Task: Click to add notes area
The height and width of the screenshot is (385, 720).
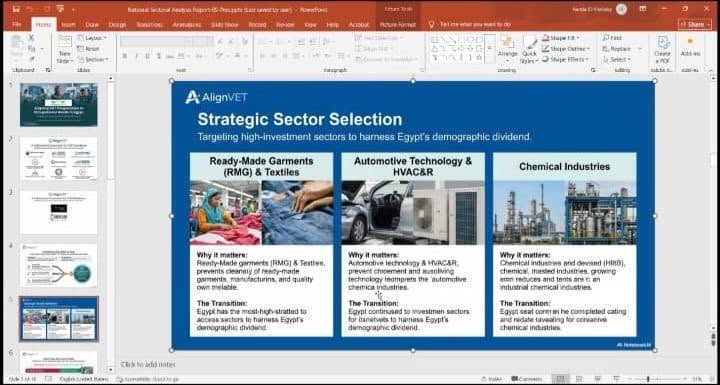Action: 148,364
